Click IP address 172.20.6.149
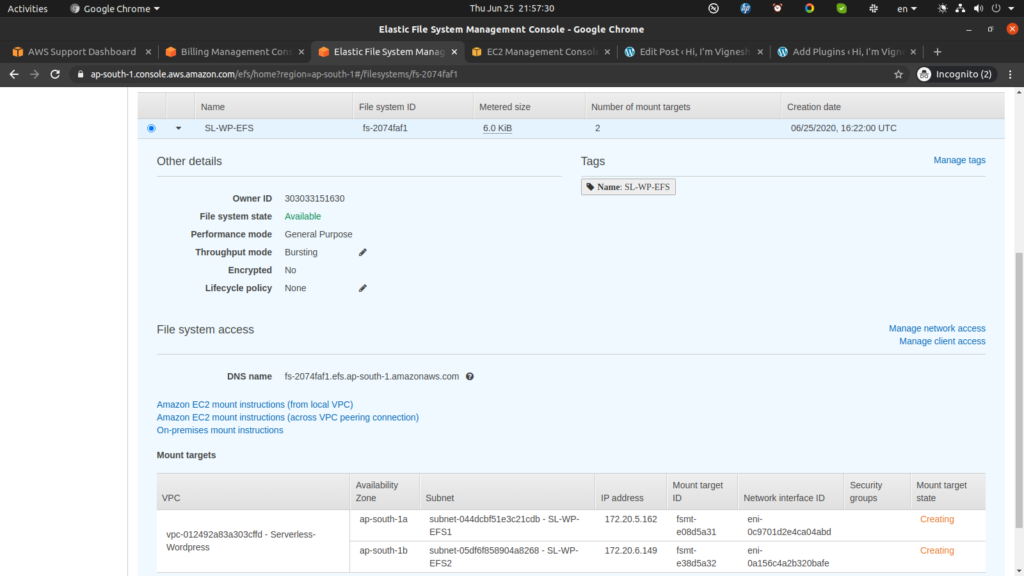The image size is (1024, 576). coord(631,551)
